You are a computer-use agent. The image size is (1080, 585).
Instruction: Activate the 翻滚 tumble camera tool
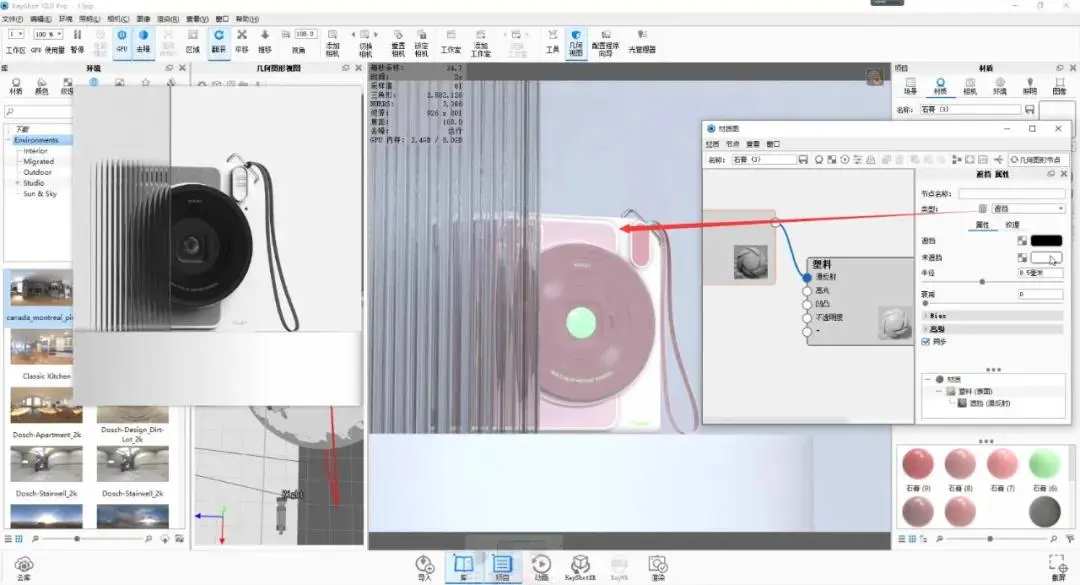tap(218, 41)
